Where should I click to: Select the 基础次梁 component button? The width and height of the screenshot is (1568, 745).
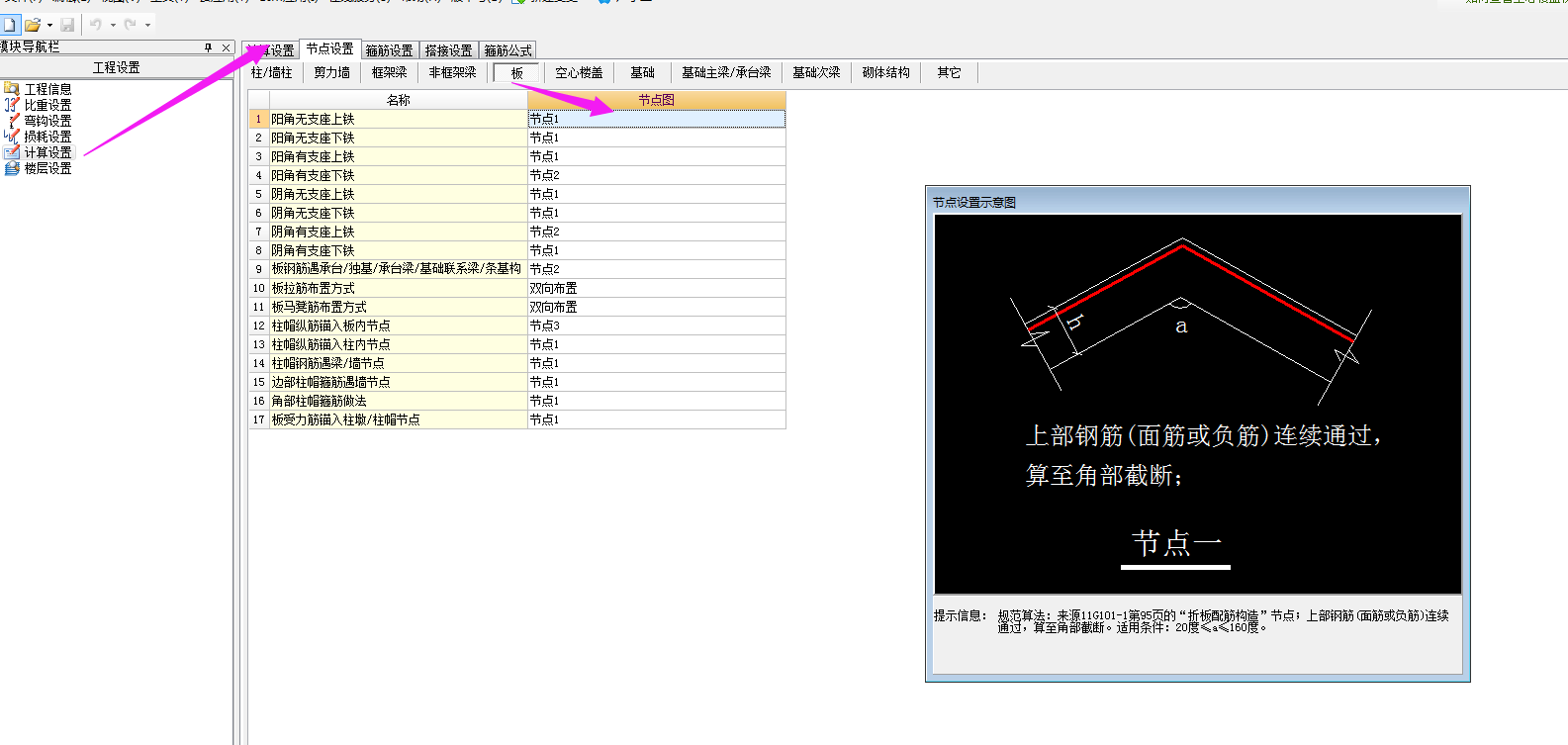(x=816, y=72)
